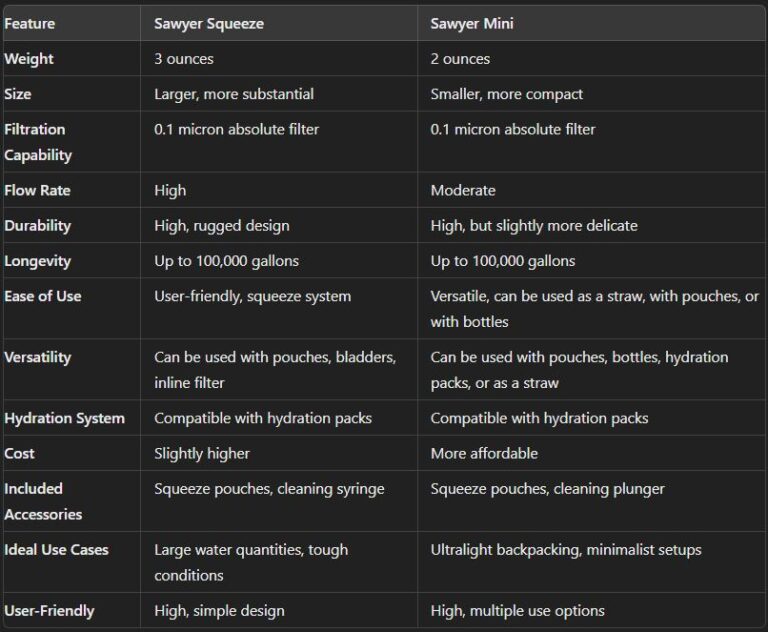
Task: Click the Flow Rate row label
Action: [37, 190]
